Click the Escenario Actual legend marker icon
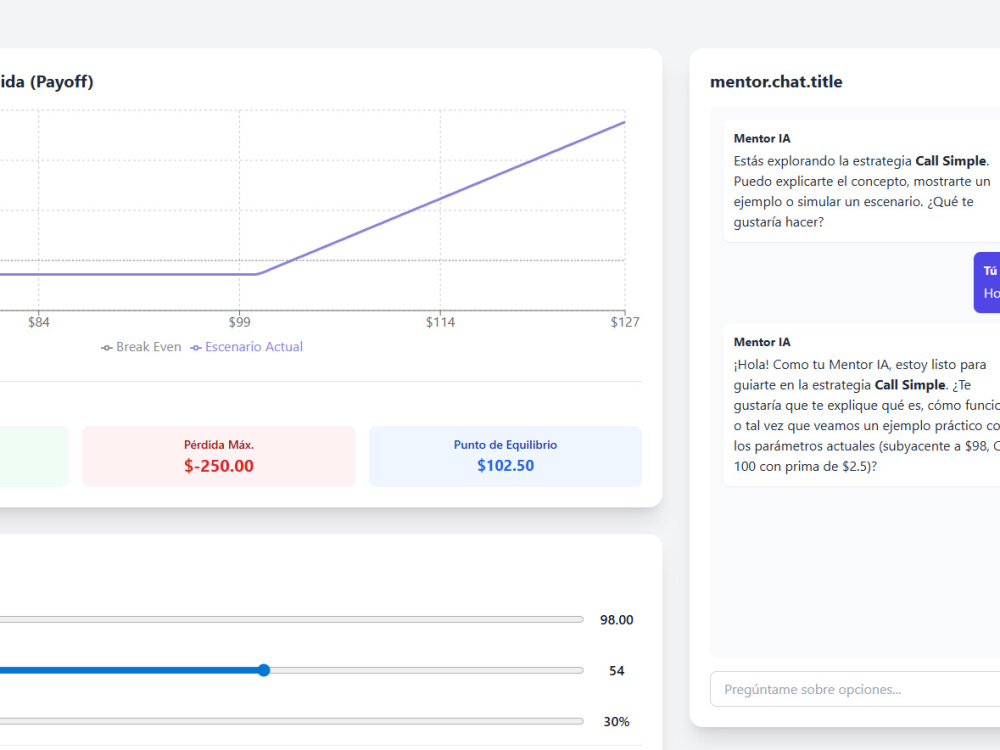Image resolution: width=1000 pixels, height=750 pixels. pos(196,348)
